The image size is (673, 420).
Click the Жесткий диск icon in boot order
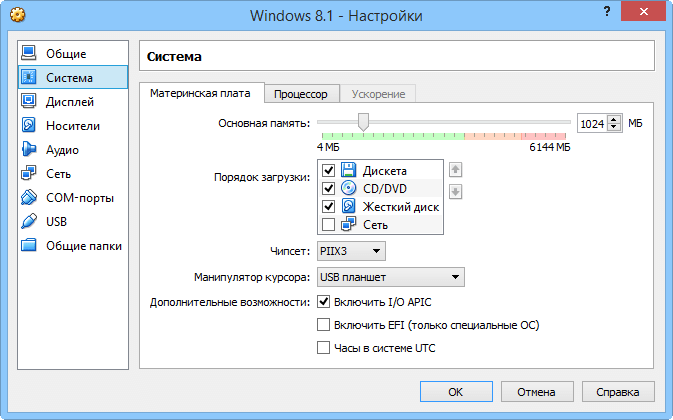pyautogui.click(x=349, y=206)
